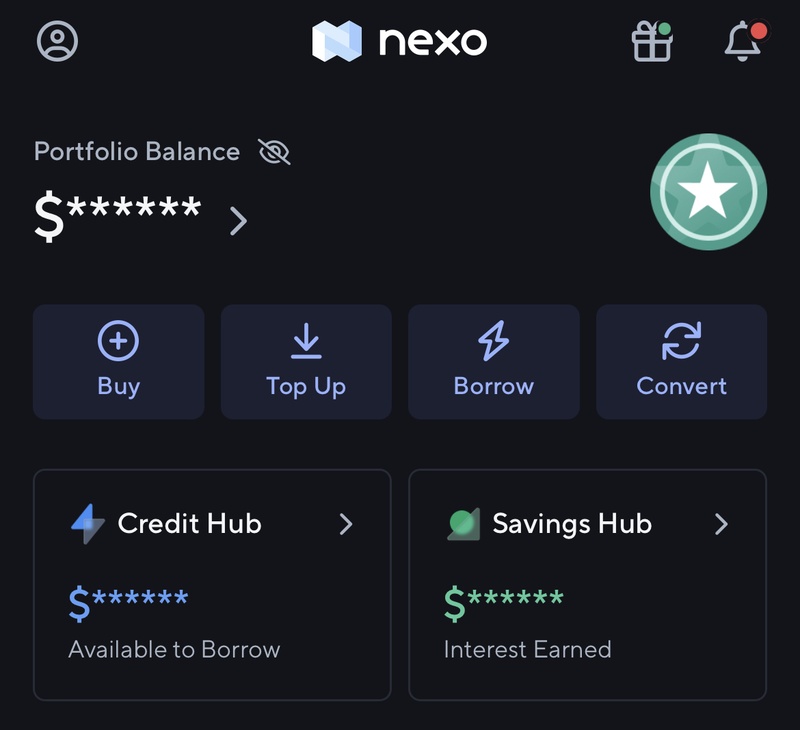
Task: Click the Credit Hub lightning icon
Action: click(88, 524)
